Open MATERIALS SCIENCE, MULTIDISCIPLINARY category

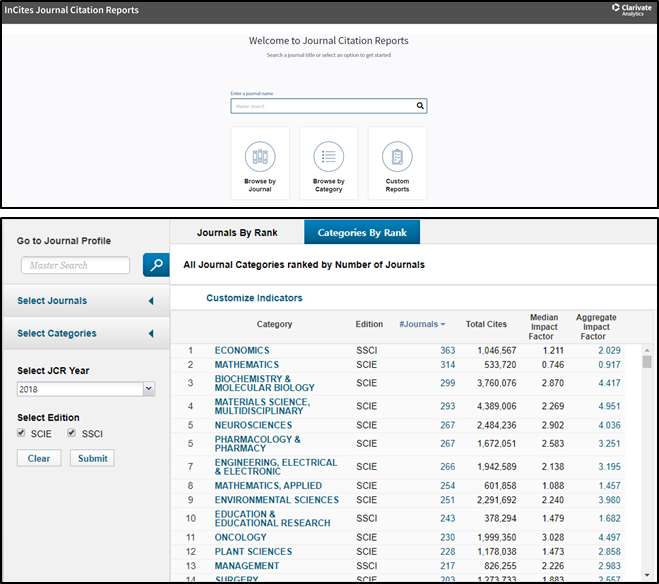click(262, 406)
